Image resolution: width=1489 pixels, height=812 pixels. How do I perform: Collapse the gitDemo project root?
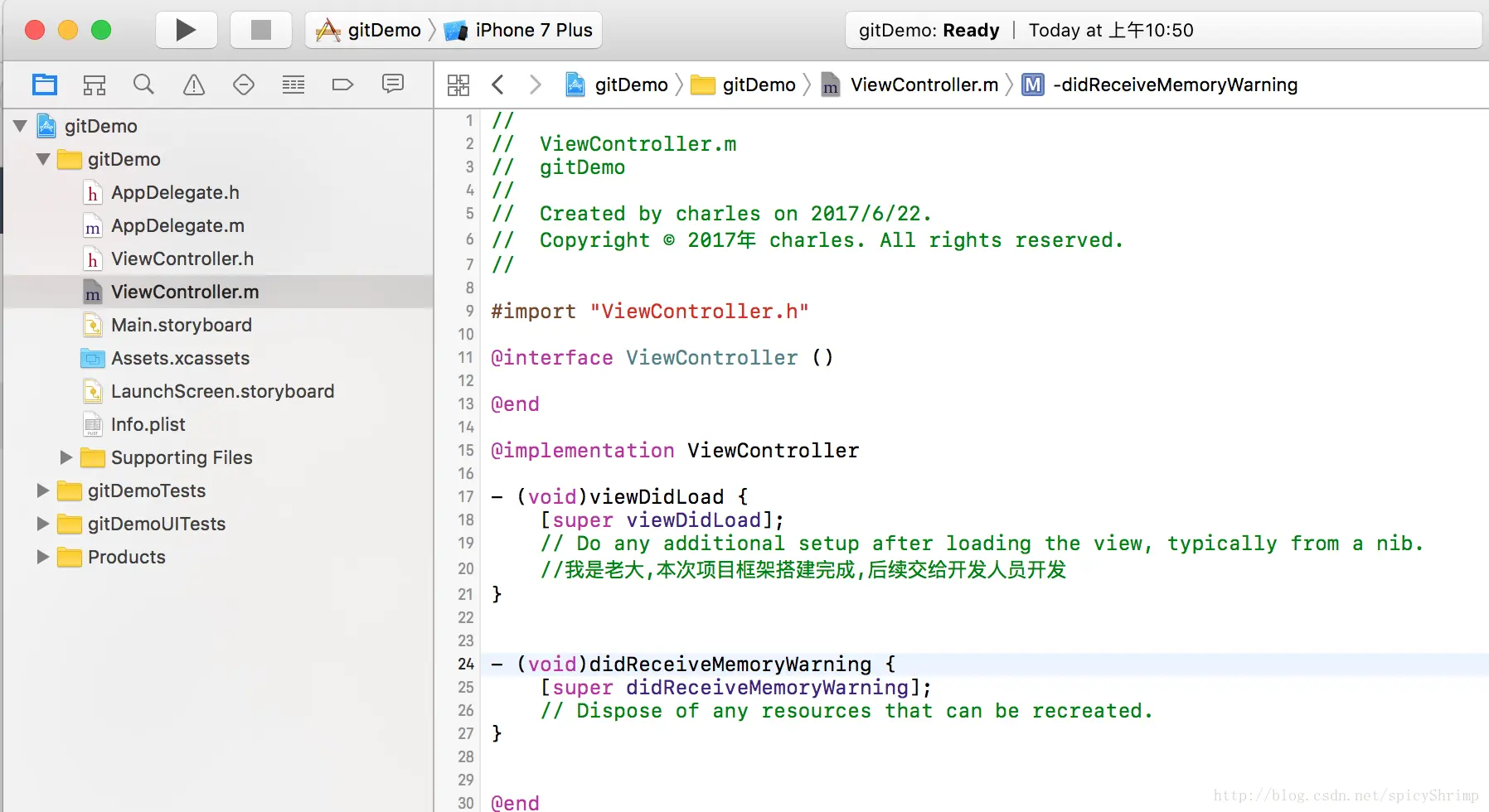21,126
